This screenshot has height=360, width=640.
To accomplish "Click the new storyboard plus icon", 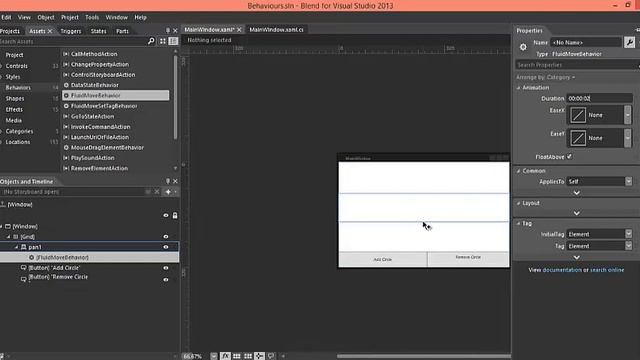I will coord(168,192).
